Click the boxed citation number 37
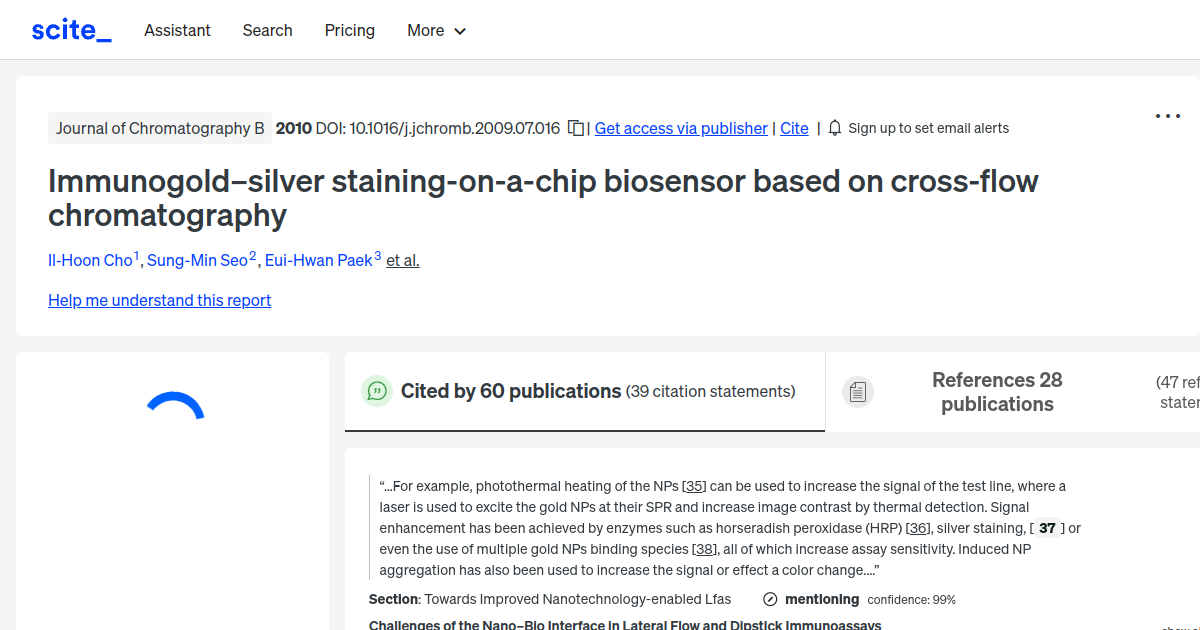 [1046, 527]
